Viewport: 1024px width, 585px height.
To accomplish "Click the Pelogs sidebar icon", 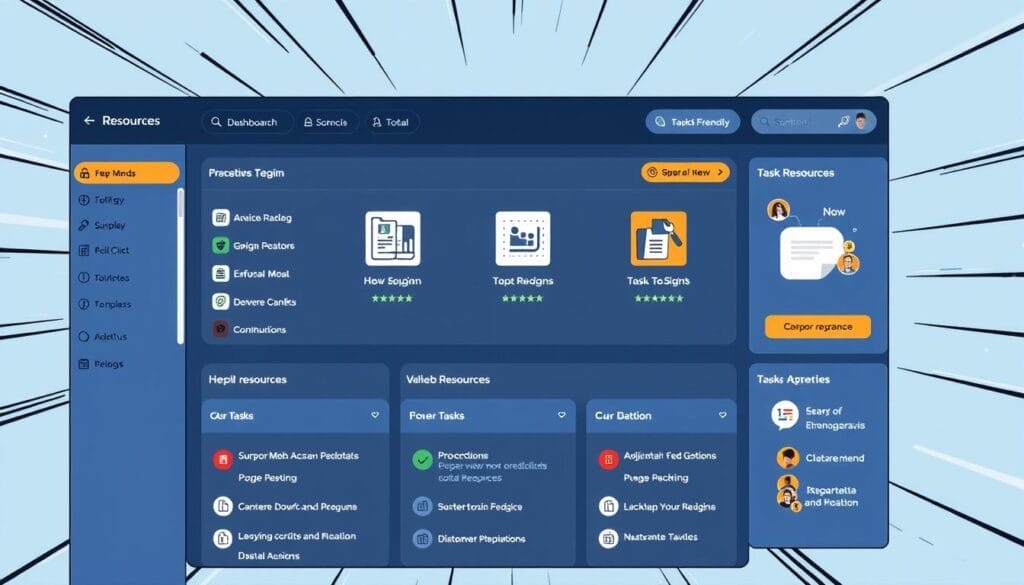I will point(84,364).
